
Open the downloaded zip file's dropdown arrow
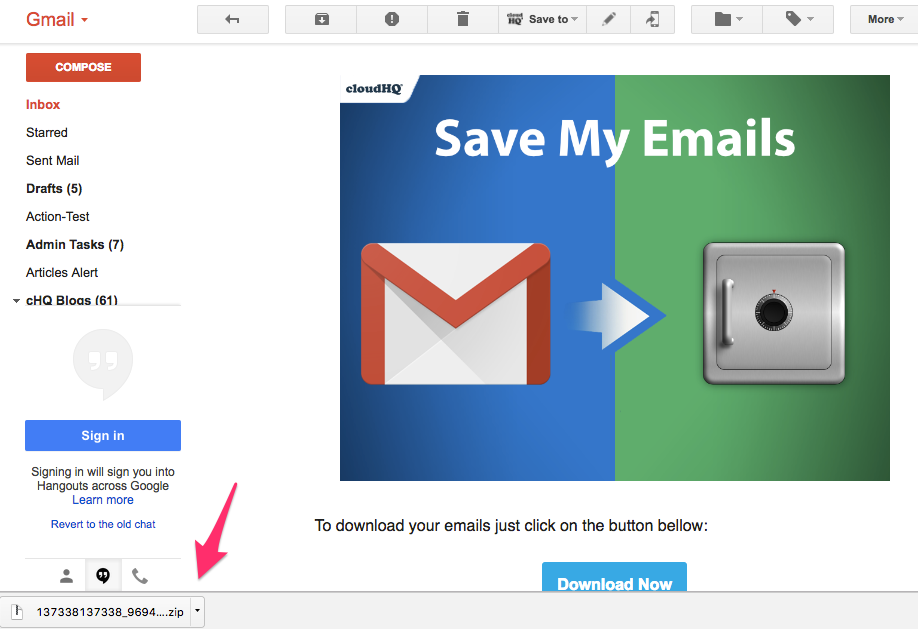click(197, 611)
